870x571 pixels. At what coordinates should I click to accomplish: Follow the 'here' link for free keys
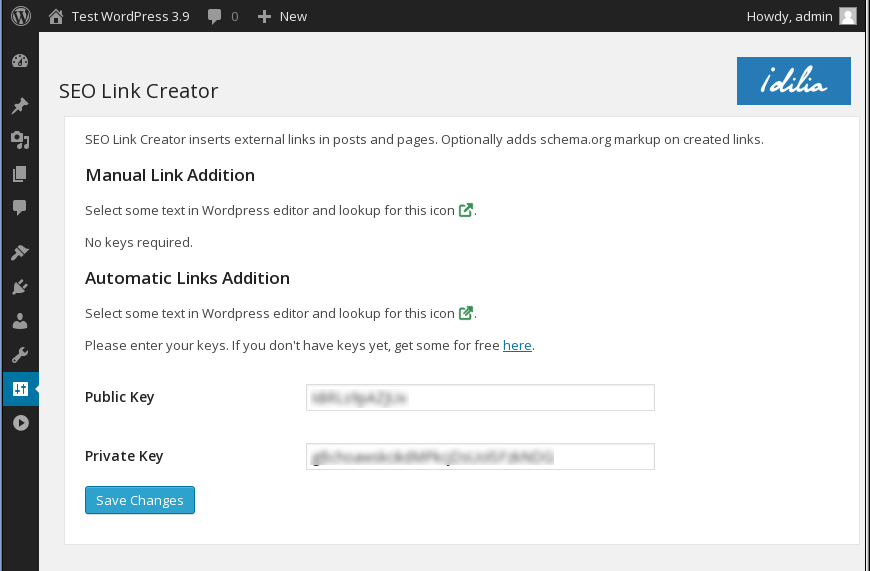point(517,345)
